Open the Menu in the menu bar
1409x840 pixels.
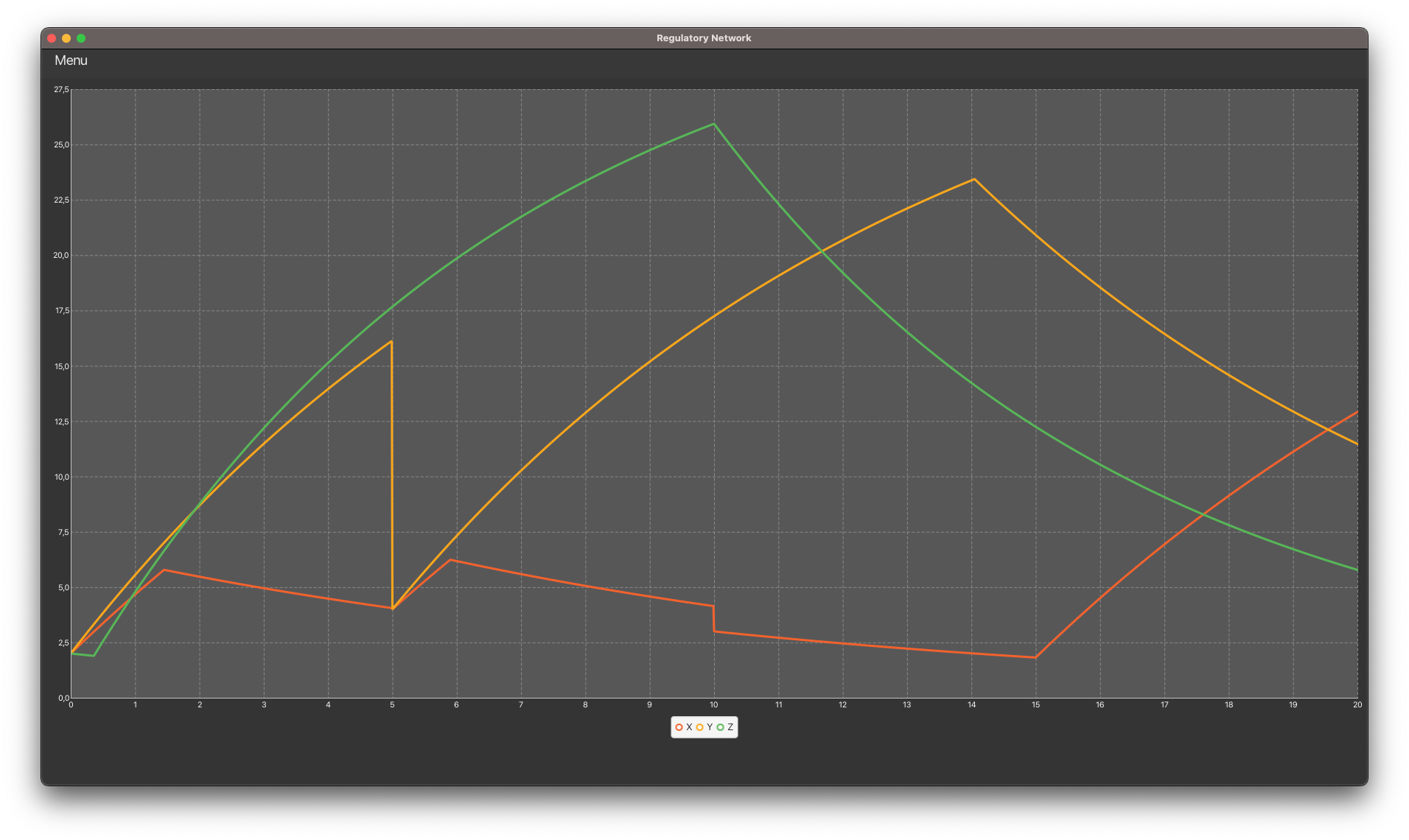(71, 60)
